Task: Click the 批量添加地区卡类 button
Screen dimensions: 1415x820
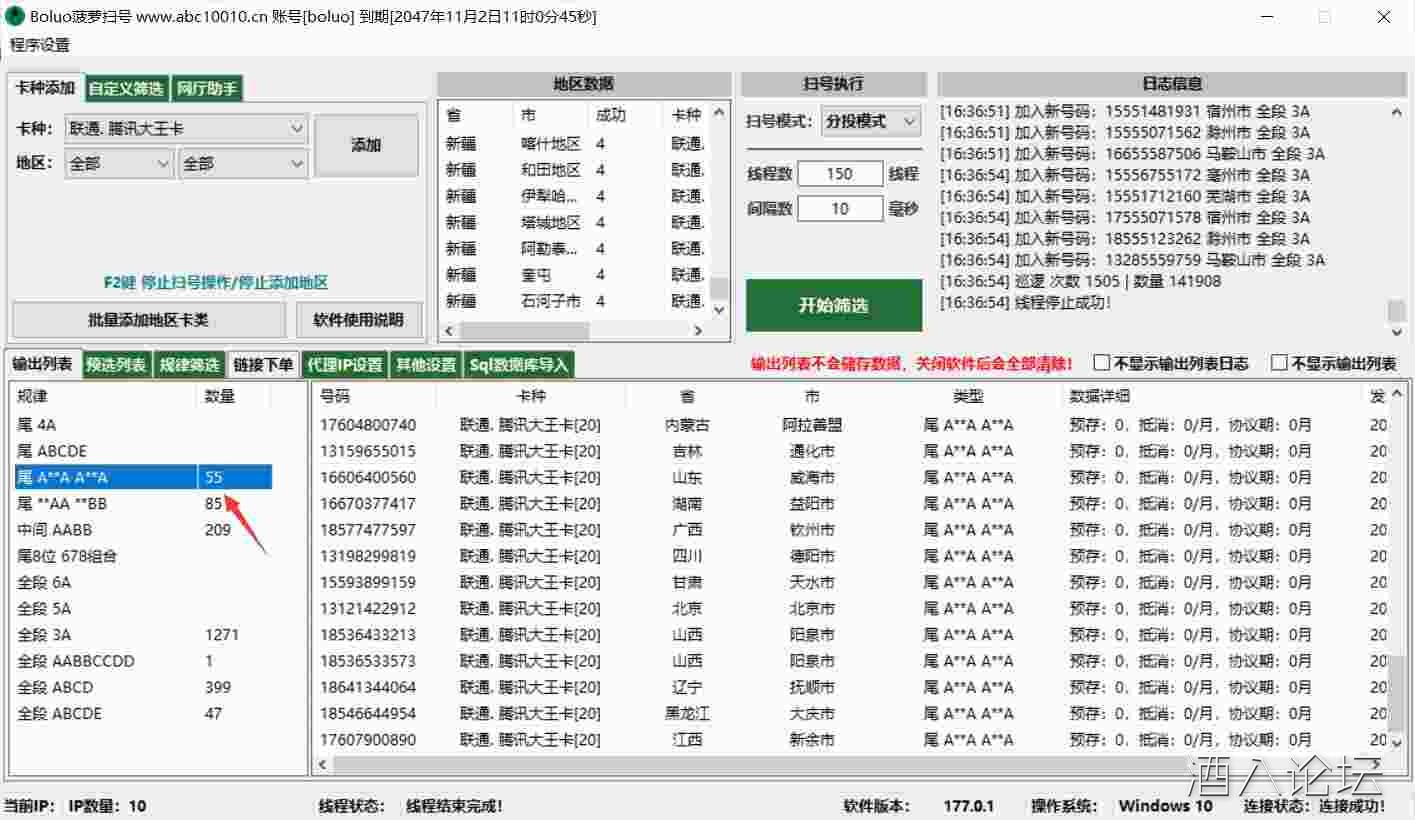Action: tap(148, 320)
